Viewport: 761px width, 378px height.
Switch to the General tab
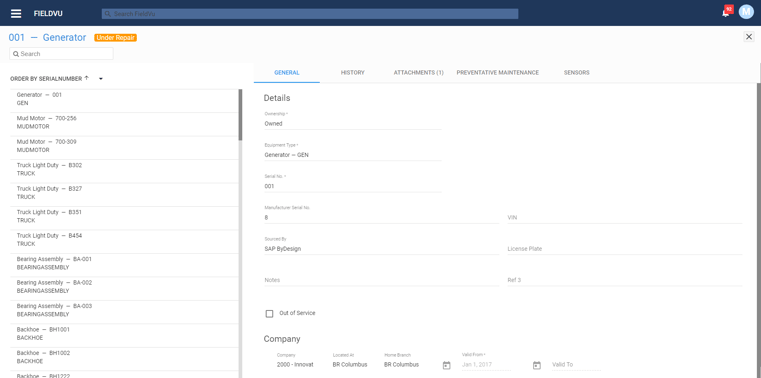[x=287, y=73]
